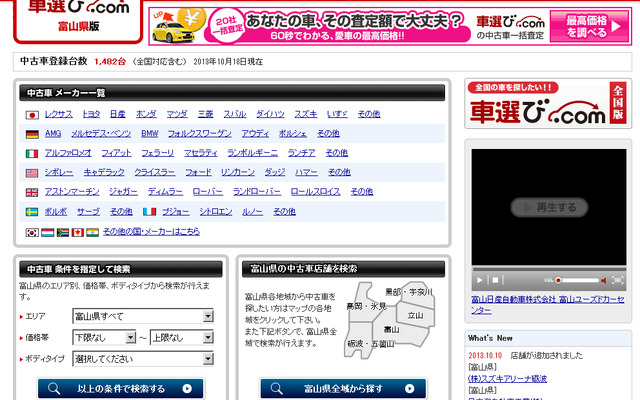
Task: Click the キャデラック maker link
Action: pyautogui.click(x=104, y=172)
